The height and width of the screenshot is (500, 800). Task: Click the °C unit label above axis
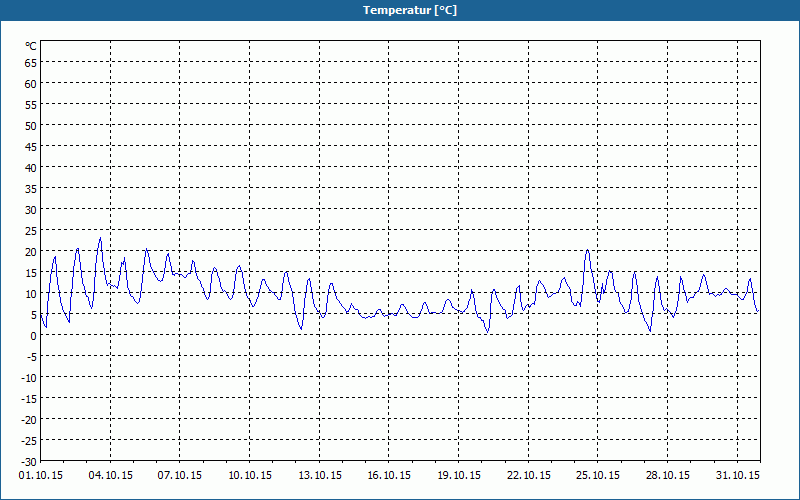(31, 46)
